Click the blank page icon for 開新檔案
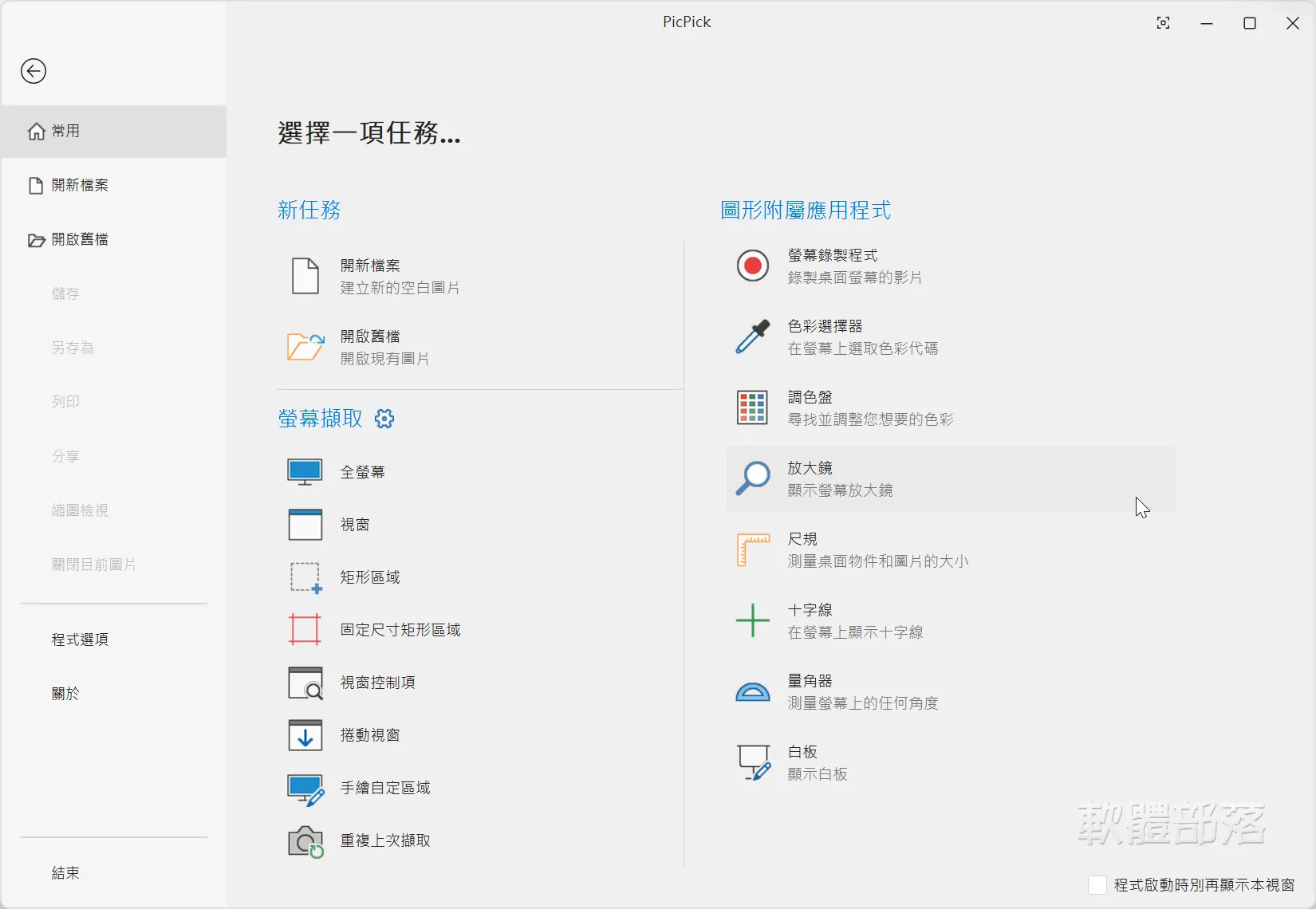Viewport: 1316px width, 909px height. [305, 276]
